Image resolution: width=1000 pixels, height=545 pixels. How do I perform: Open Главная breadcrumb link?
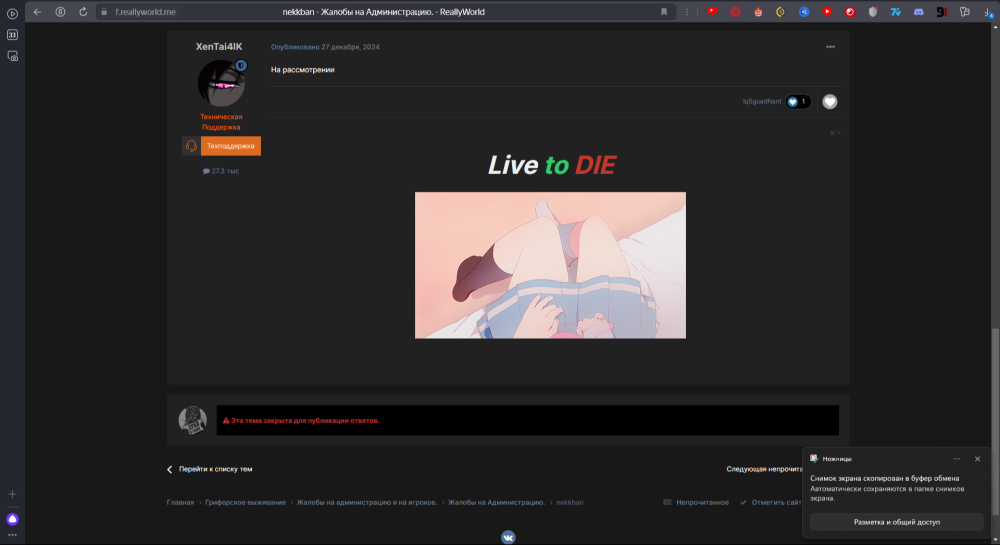point(180,502)
